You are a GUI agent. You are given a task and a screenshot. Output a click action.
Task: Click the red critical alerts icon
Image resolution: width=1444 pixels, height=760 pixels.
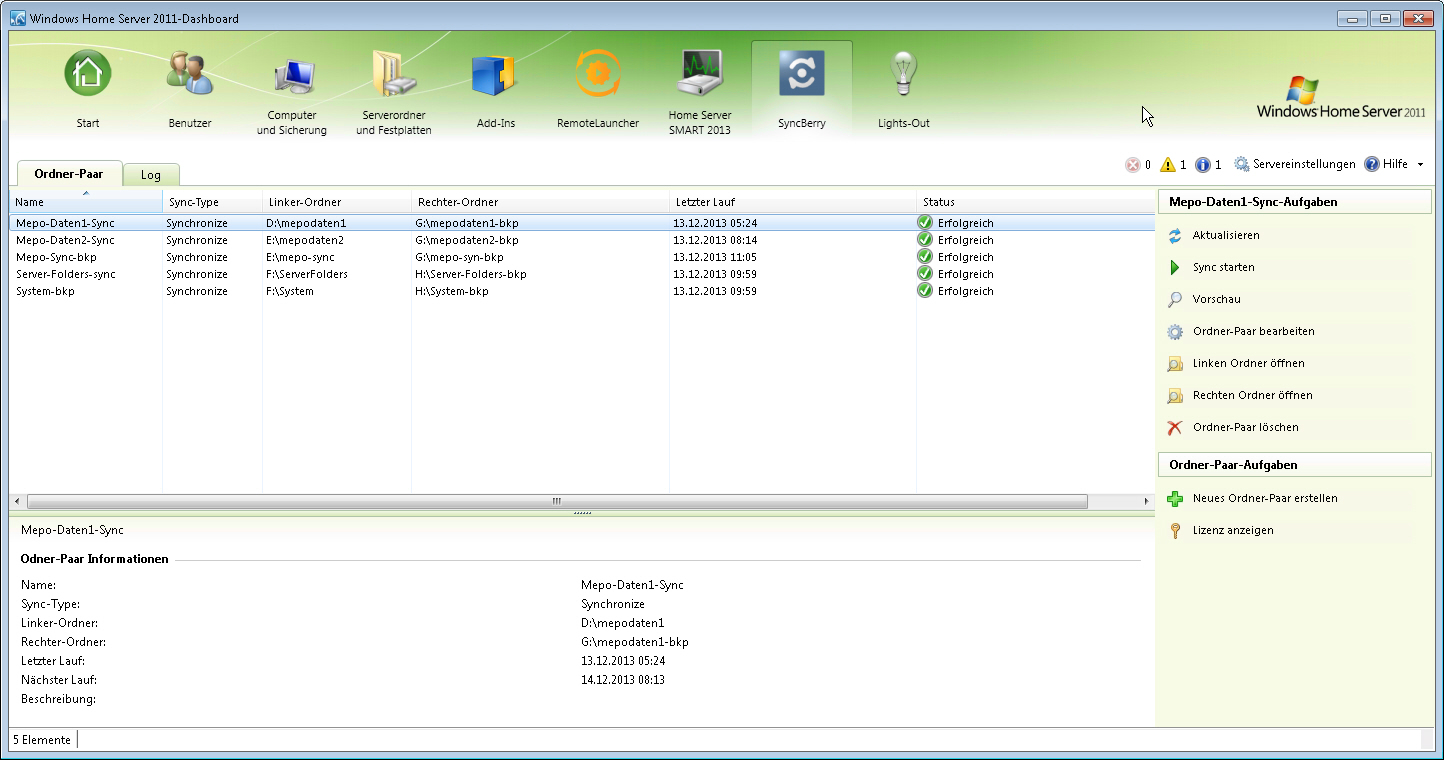pos(1132,165)
